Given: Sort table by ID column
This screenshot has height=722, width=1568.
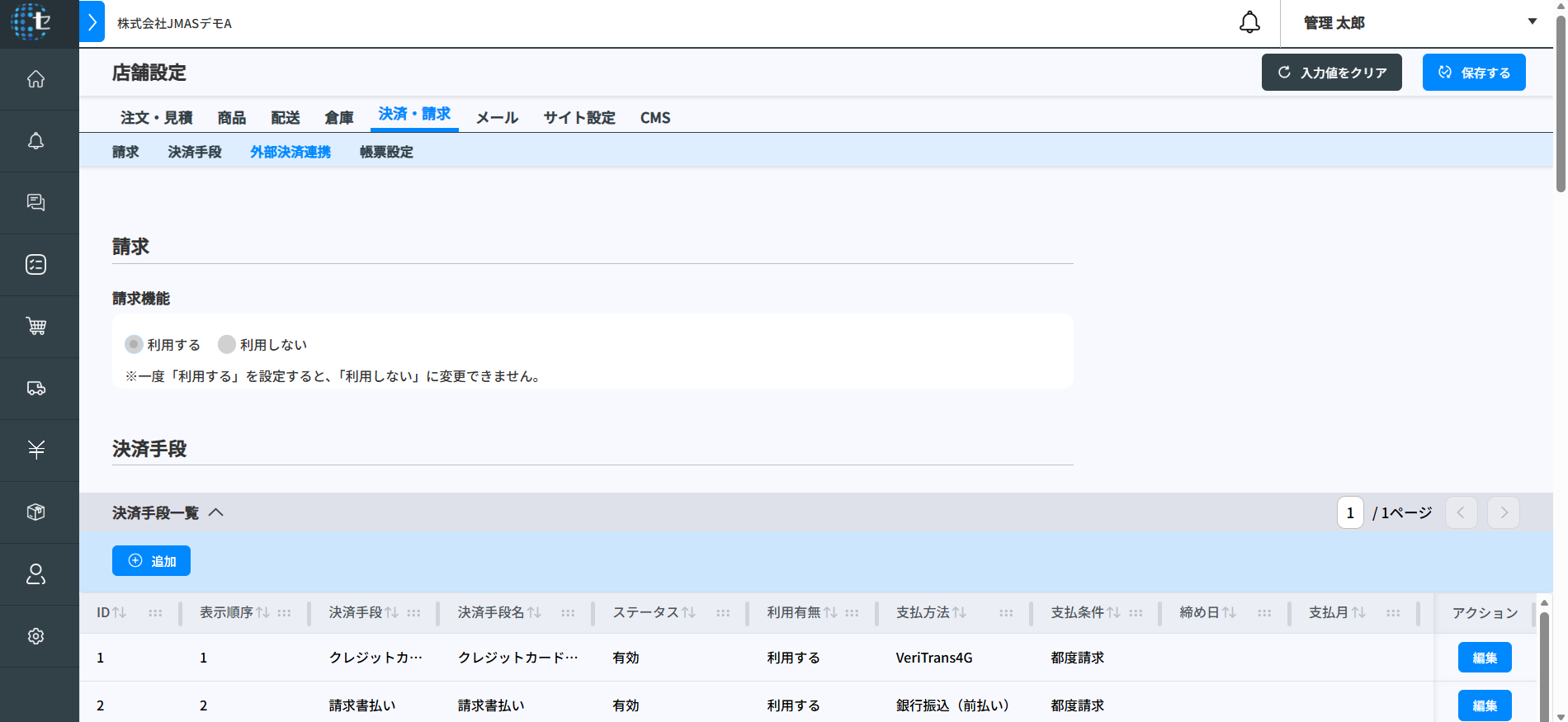Looking at the screenshot, I should [119, 612].
